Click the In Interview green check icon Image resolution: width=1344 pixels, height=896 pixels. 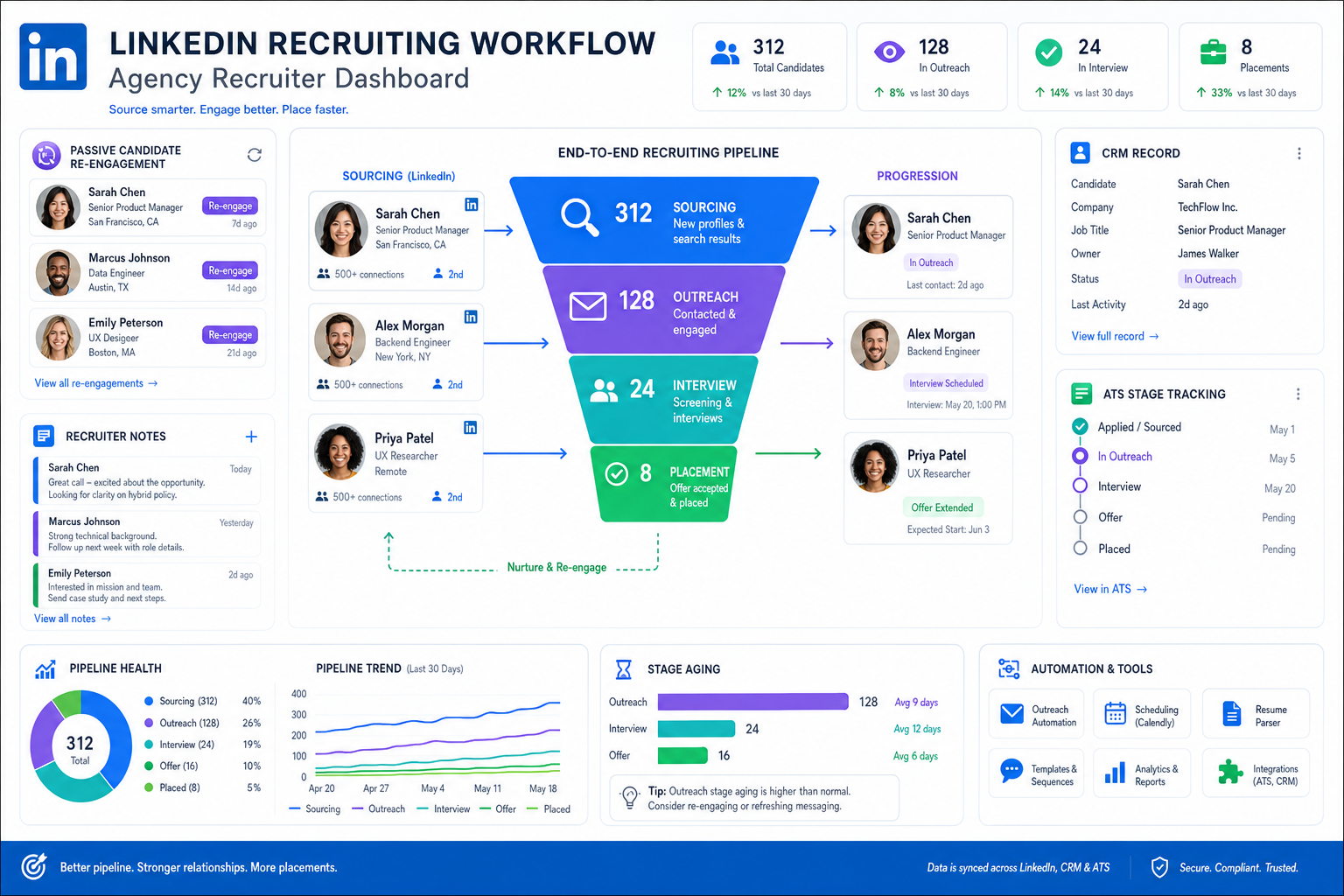pyautogui.click(x=1048, y=52)
